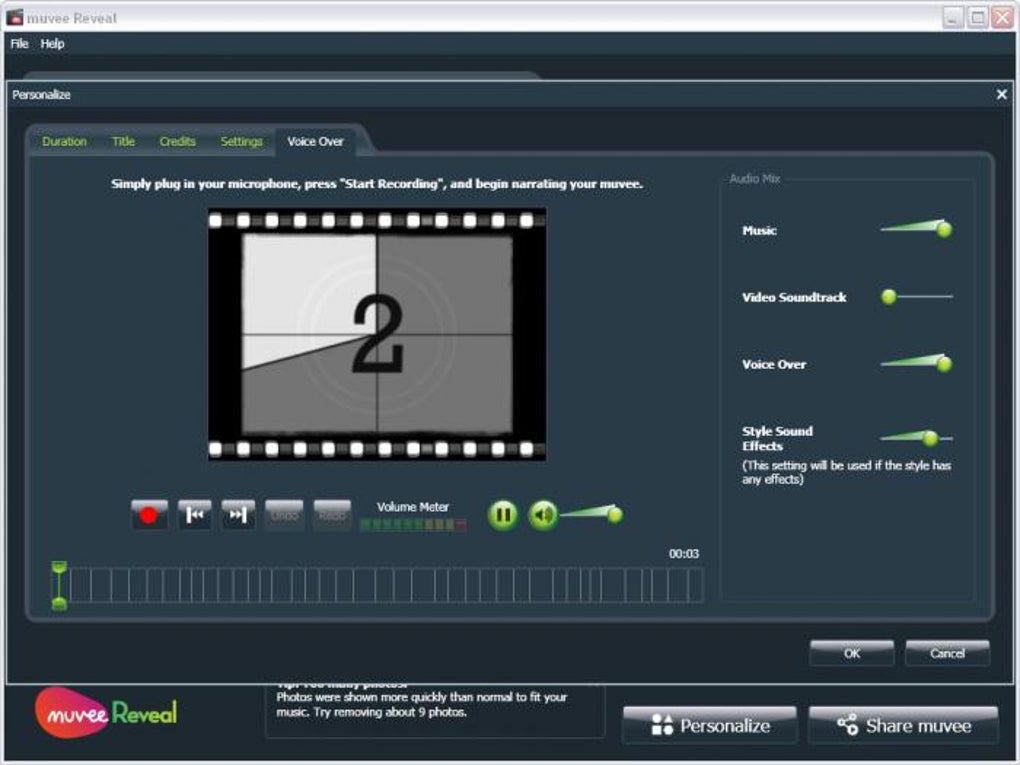The image size is (1020, 765).
Task: Close the Personalize dialog with X
Action: [1002, 95]
